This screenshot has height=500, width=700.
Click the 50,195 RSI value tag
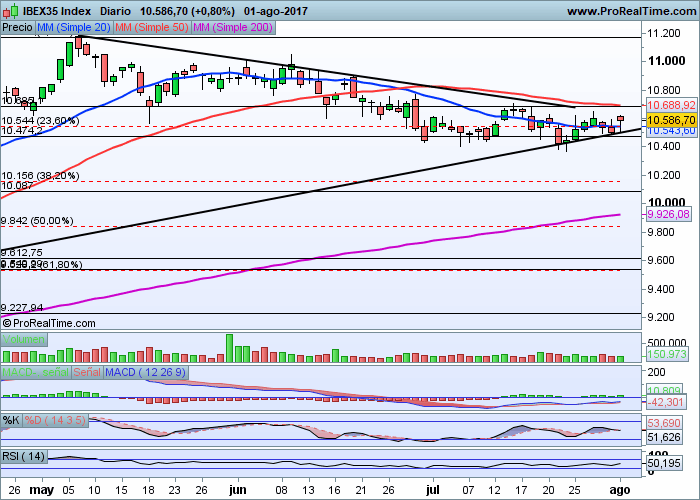point(664,463)
